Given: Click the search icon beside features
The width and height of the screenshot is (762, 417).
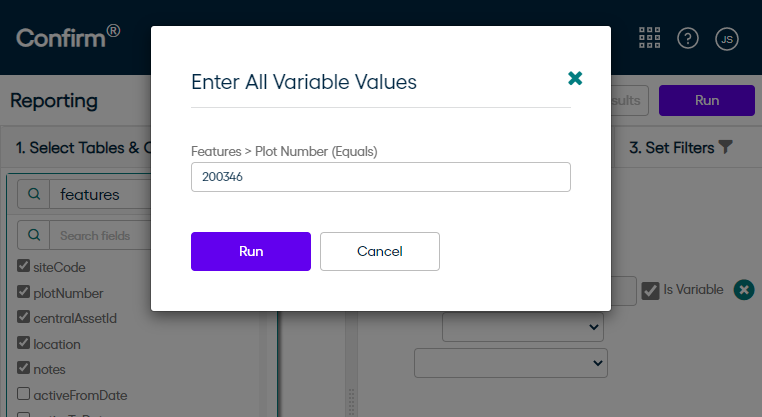Looking at the screenshot, I should tap(34, 194).
